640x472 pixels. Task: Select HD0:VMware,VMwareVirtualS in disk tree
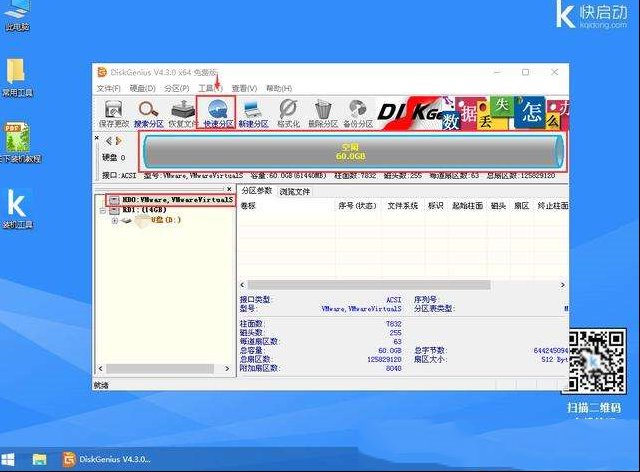[178, 200]
